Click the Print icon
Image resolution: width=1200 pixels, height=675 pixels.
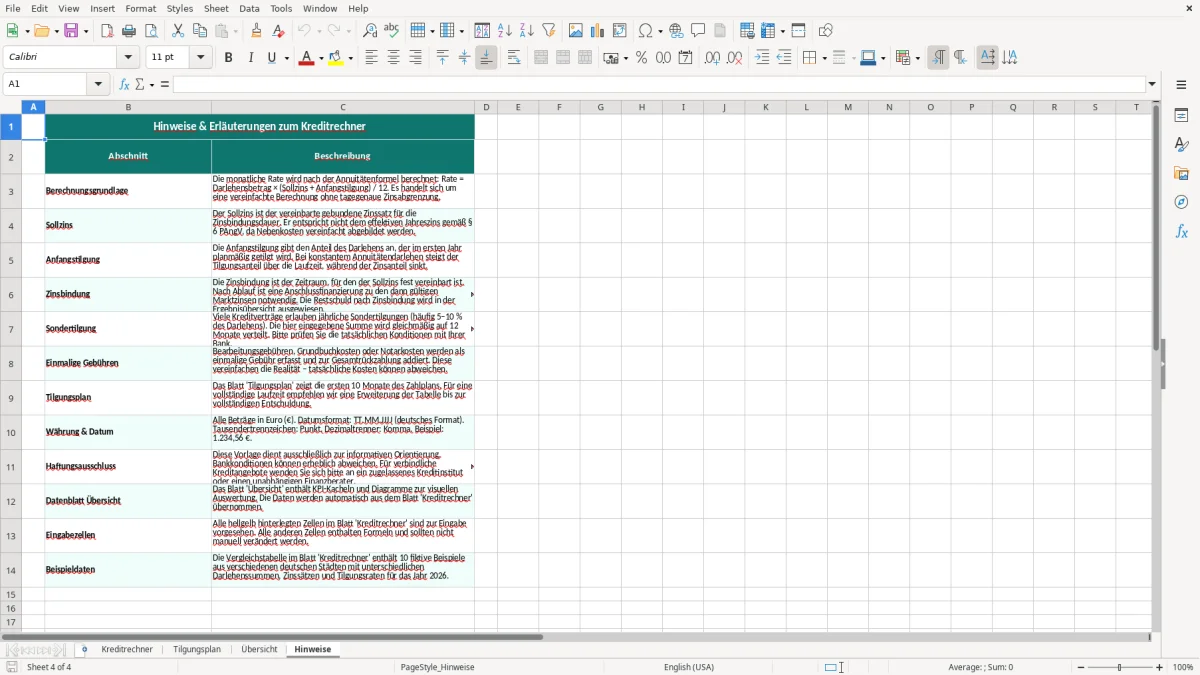coord(129,31)
